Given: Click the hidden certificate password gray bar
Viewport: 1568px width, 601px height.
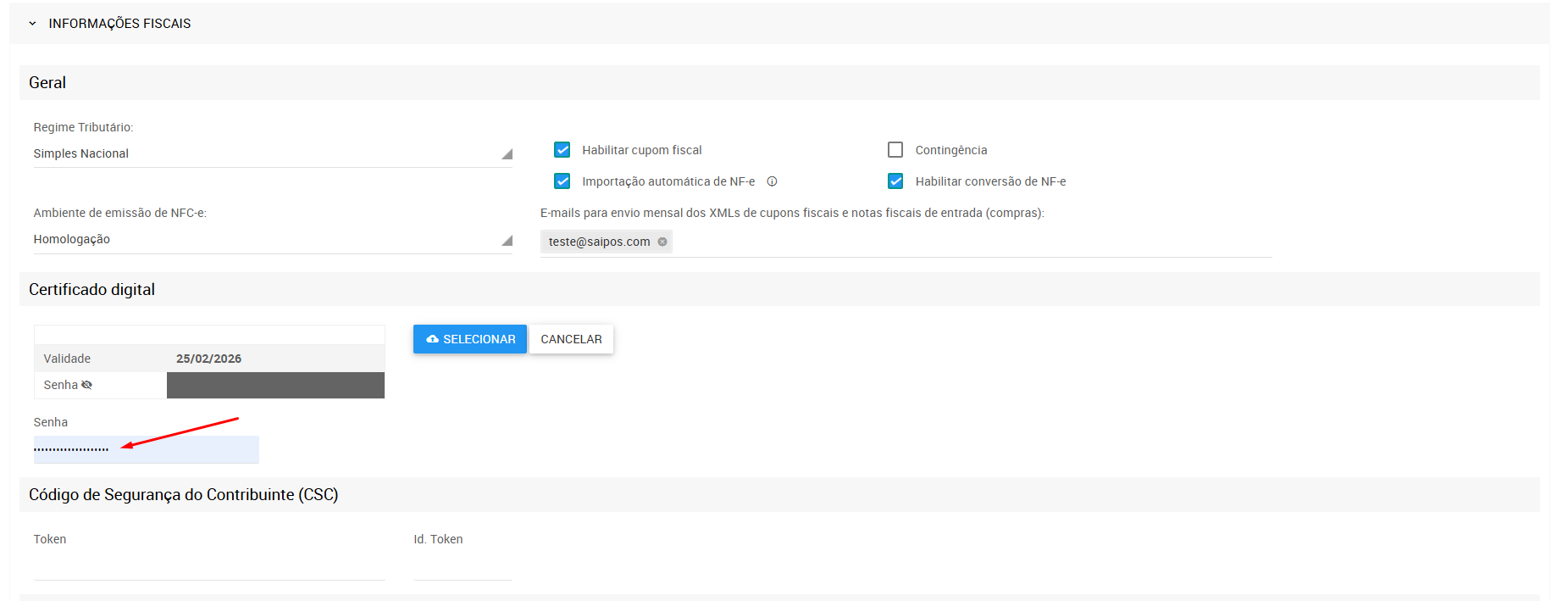Looking at the screenshot, I should (x=275, y=385).
